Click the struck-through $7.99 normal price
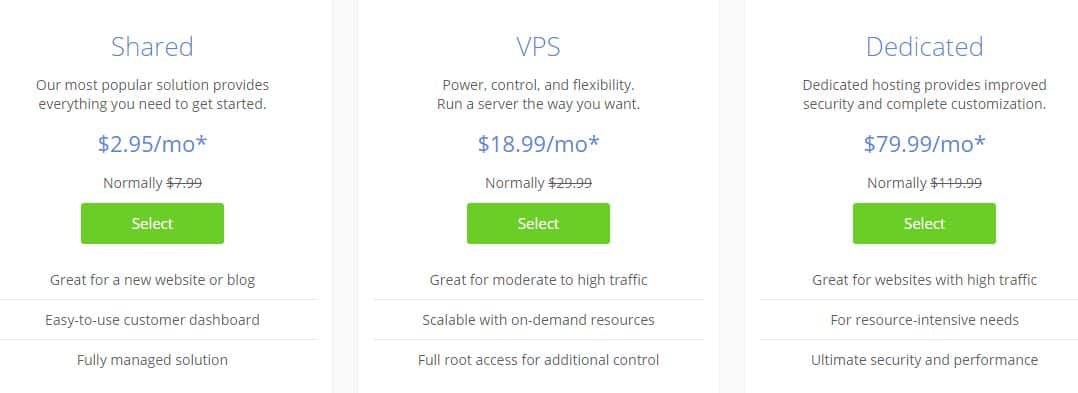Screen dimensions: 1078x393 (184, 183)
